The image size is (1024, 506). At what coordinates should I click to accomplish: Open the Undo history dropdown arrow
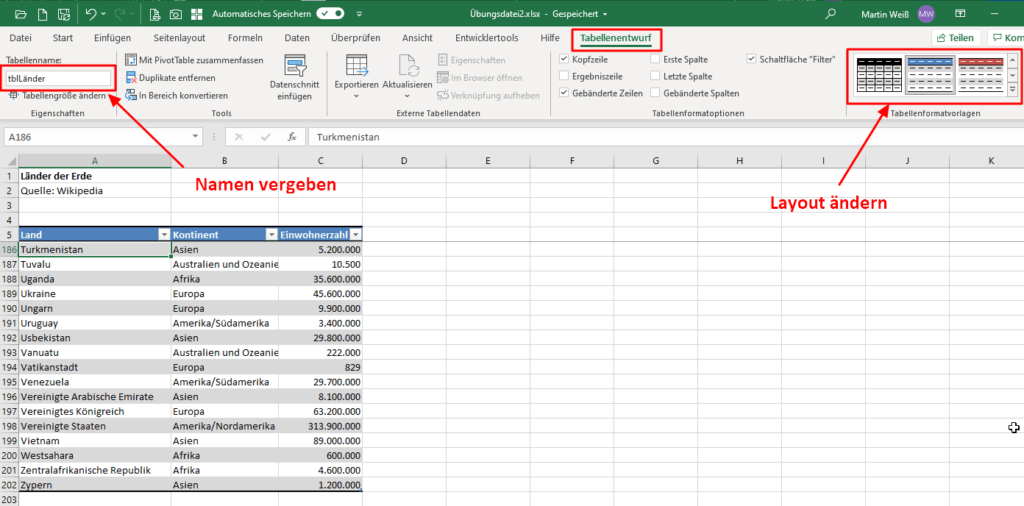pyautogui.click(x=105, y=14)
